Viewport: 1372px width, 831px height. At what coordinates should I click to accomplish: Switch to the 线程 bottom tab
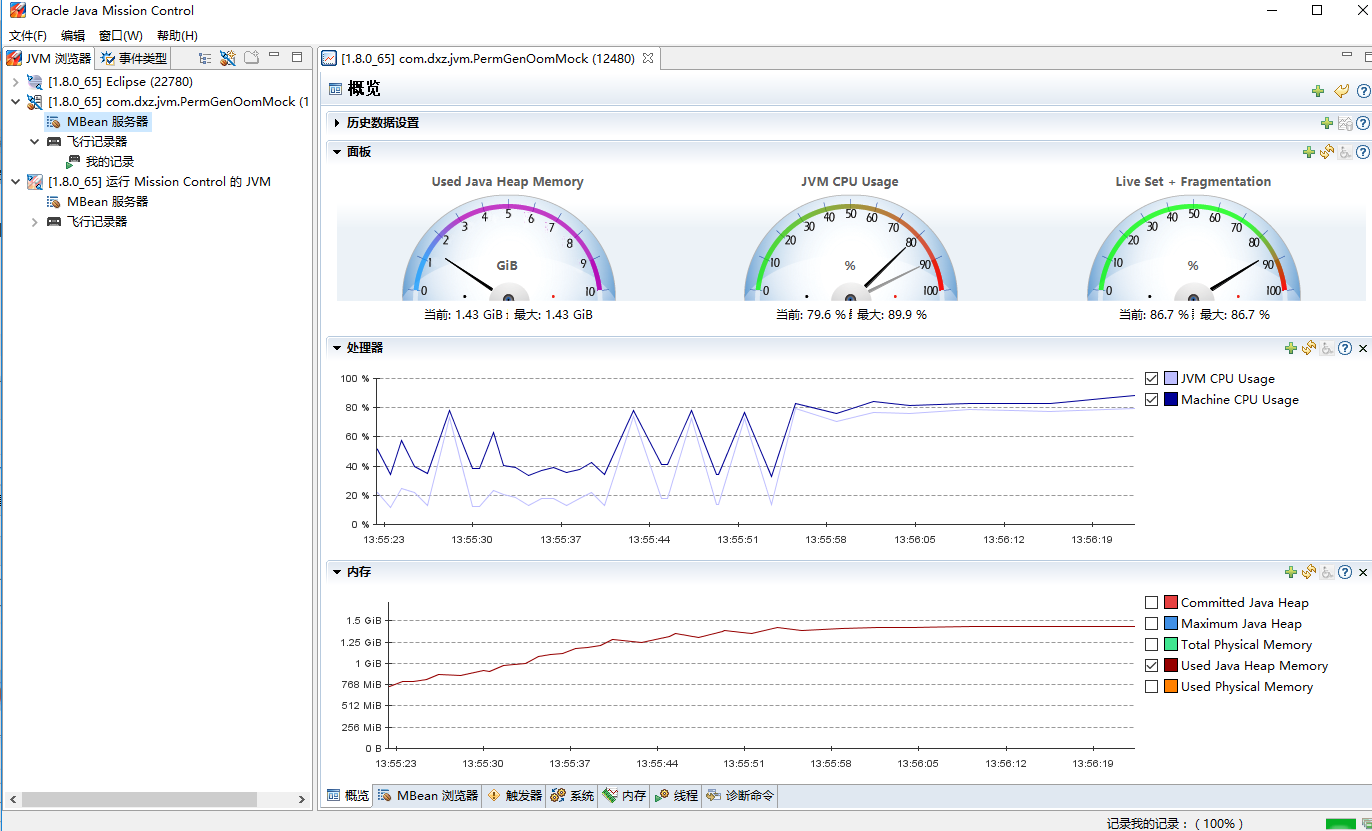(x=676, y=796)
